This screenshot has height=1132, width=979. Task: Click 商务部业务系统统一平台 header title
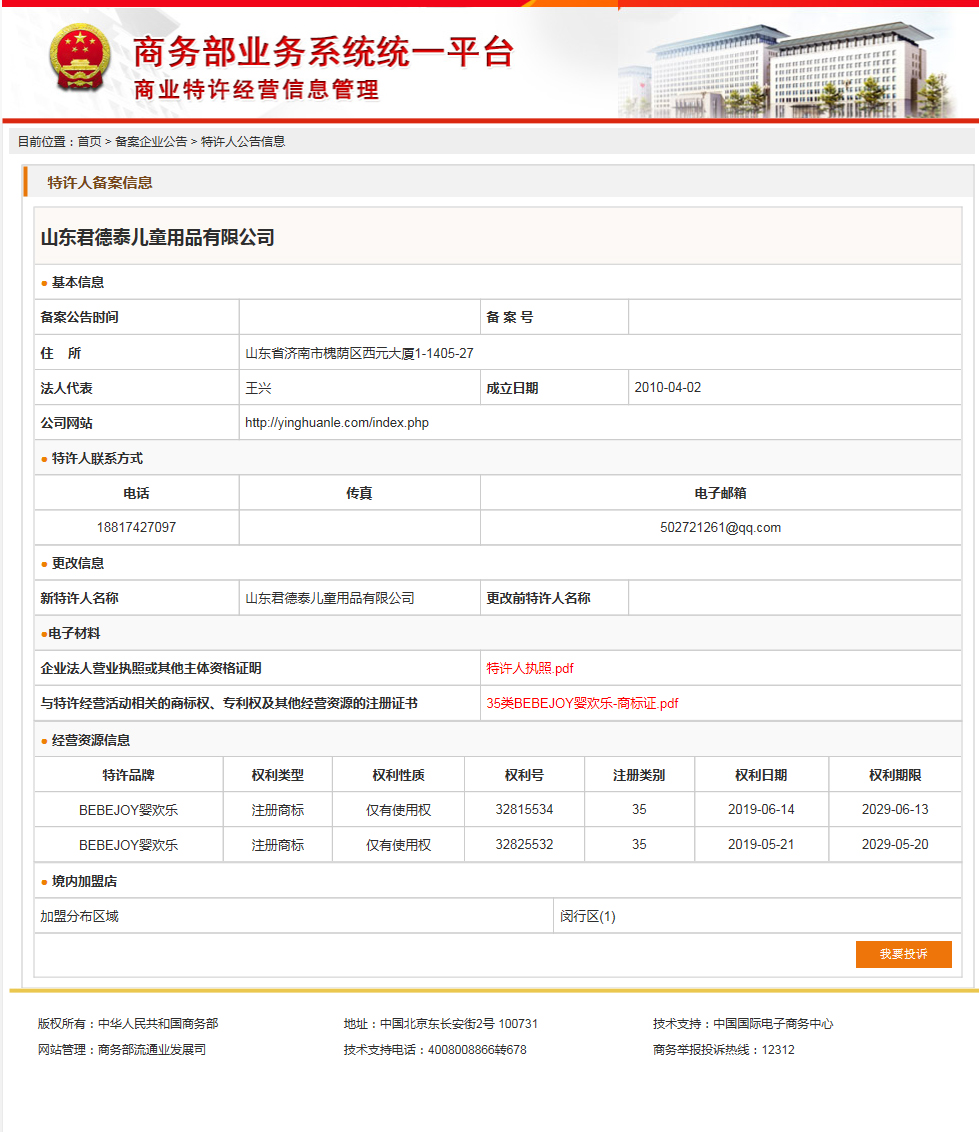pyautogui.click(x=323, y=52)
